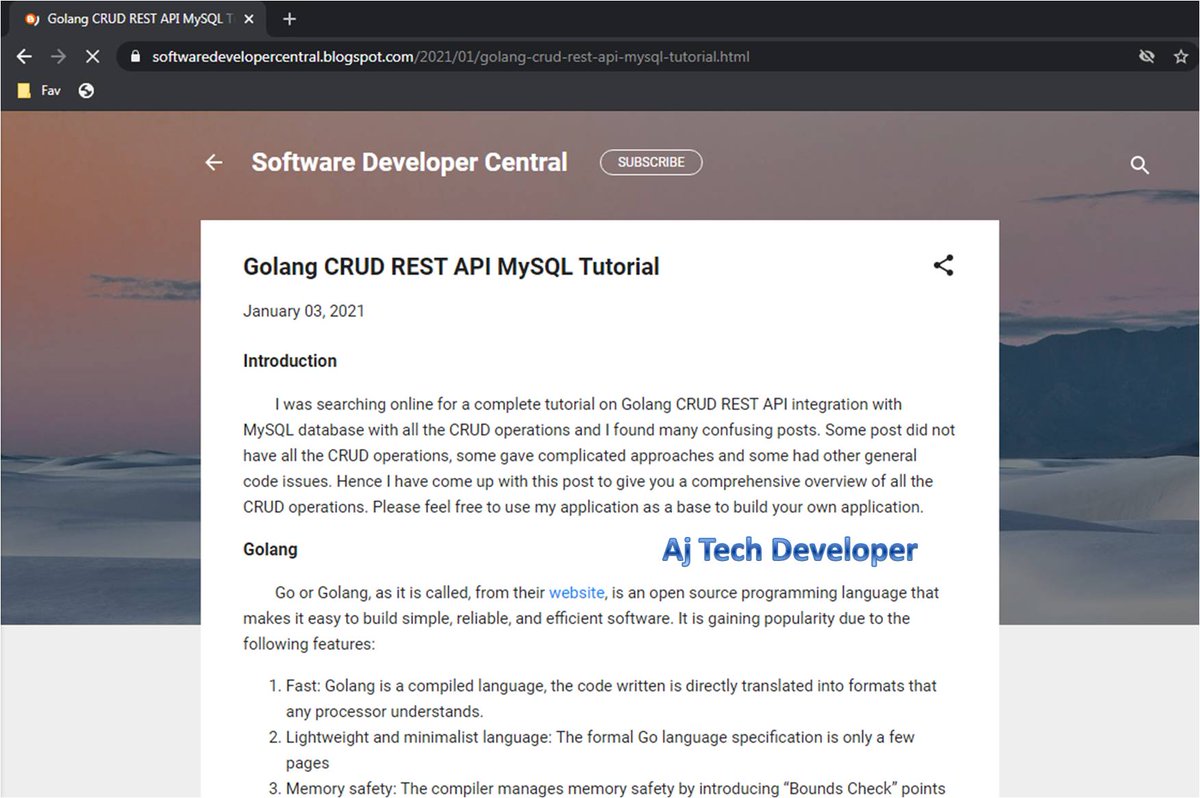Click the SUBSCRIBE button
The height and width of the screenshot is (798, 1200).
[651, 162]
